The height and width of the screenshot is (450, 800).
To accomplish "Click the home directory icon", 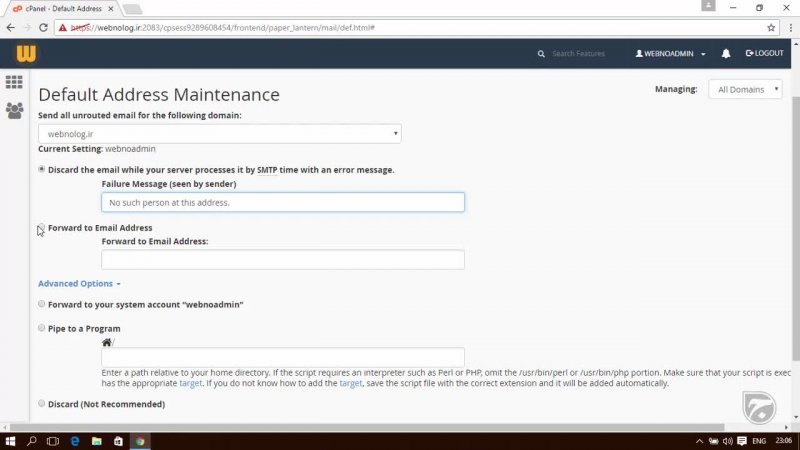I will (107, 342).
